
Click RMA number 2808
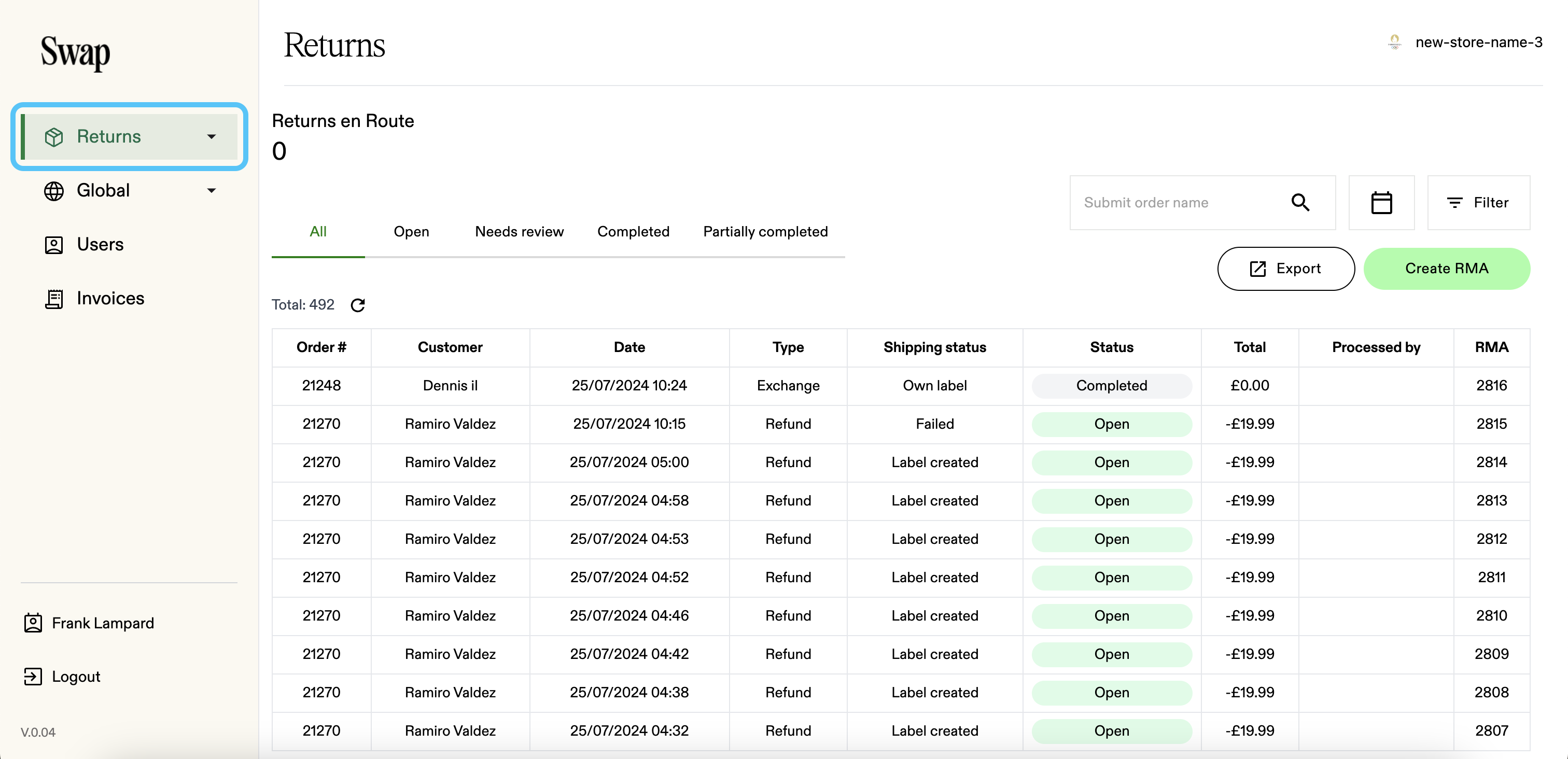(x=1491, y=693)
